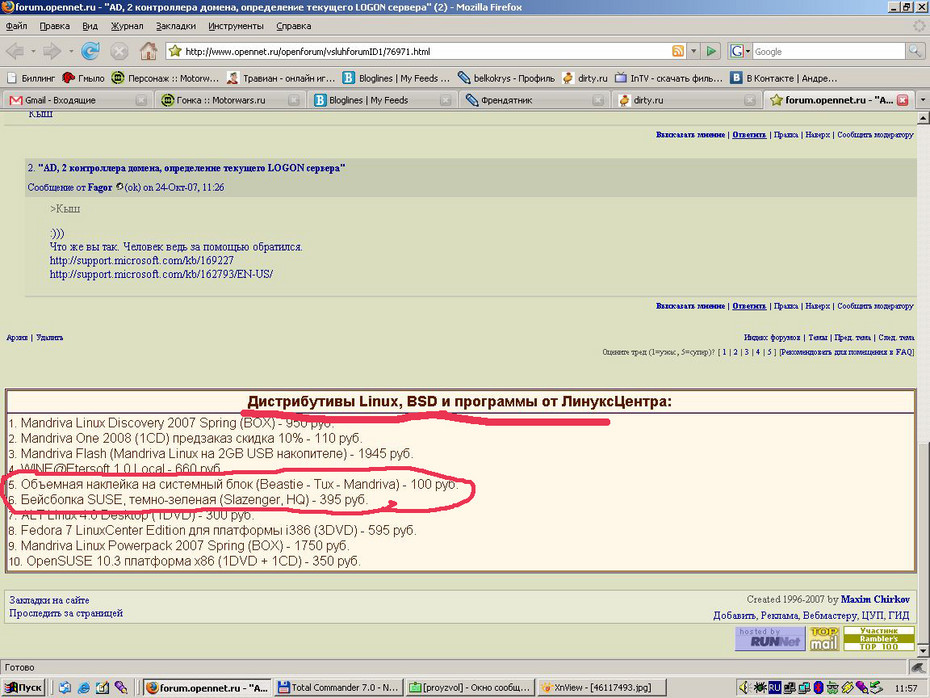Close the forum.opennet.ru tab
930x698 pixels.
tap(903, 100)
